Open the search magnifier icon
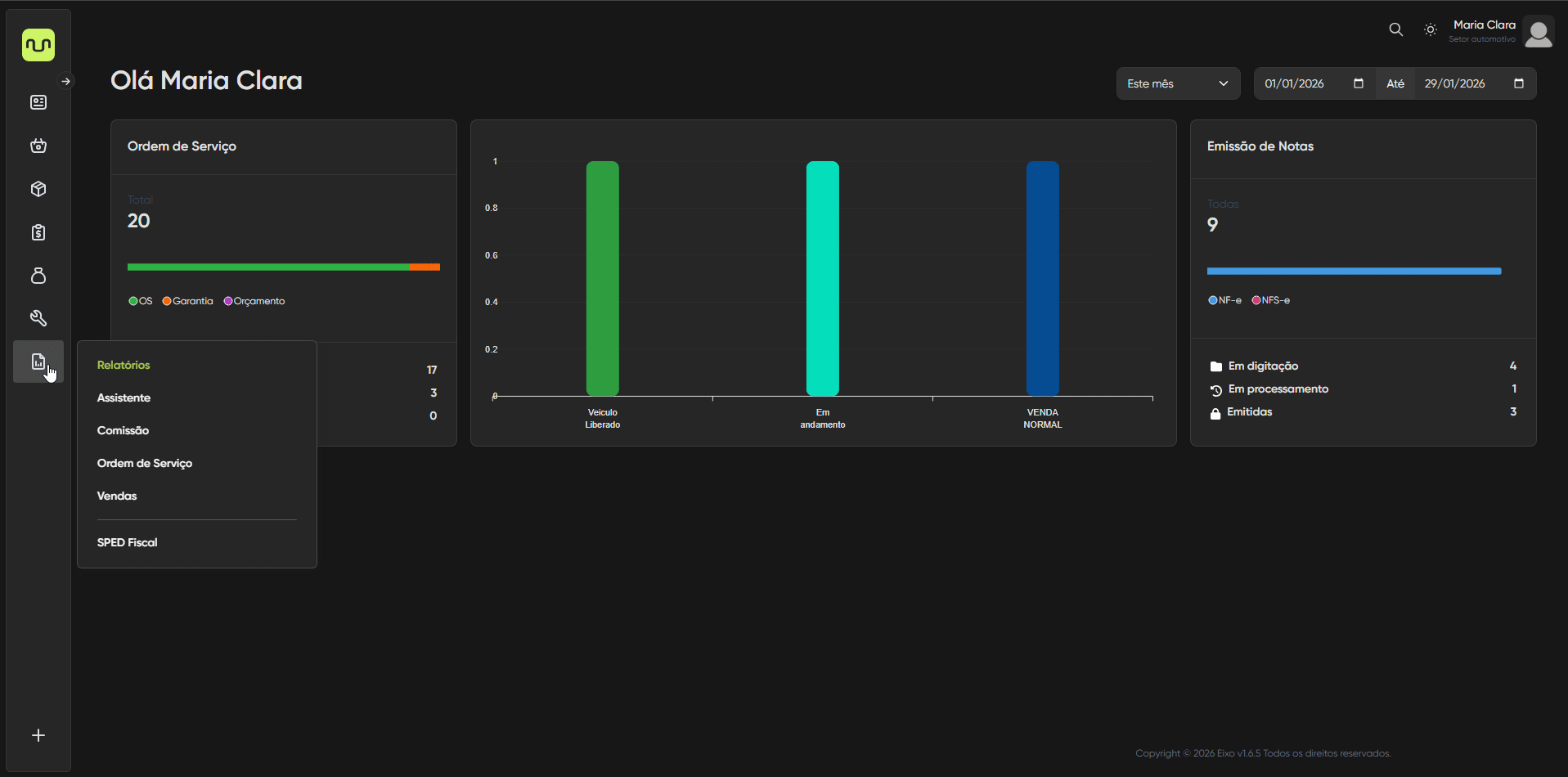This screenshot has width=1568, height=777. (1395, 29)
